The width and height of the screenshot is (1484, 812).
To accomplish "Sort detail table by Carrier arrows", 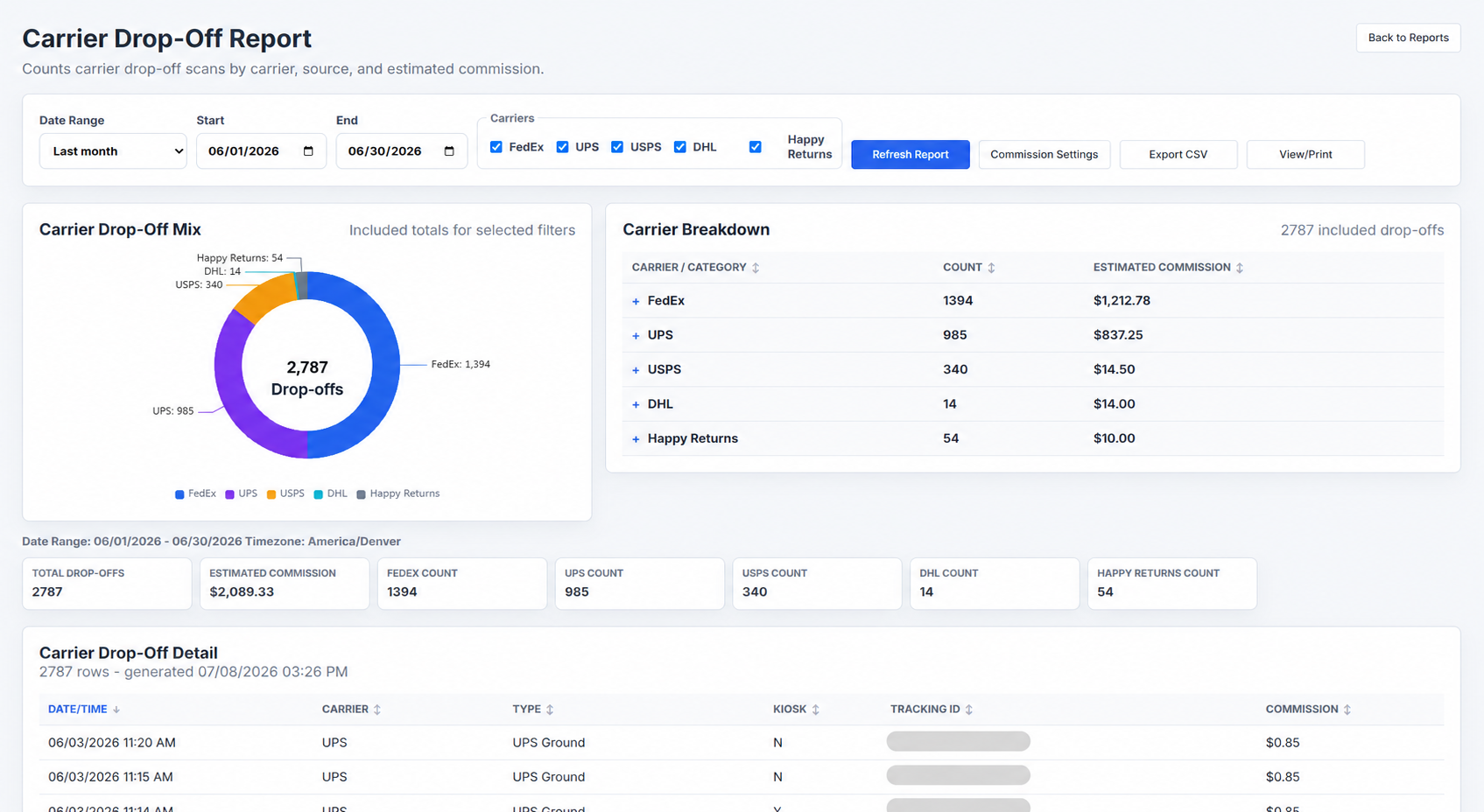I will coord(377,710).
